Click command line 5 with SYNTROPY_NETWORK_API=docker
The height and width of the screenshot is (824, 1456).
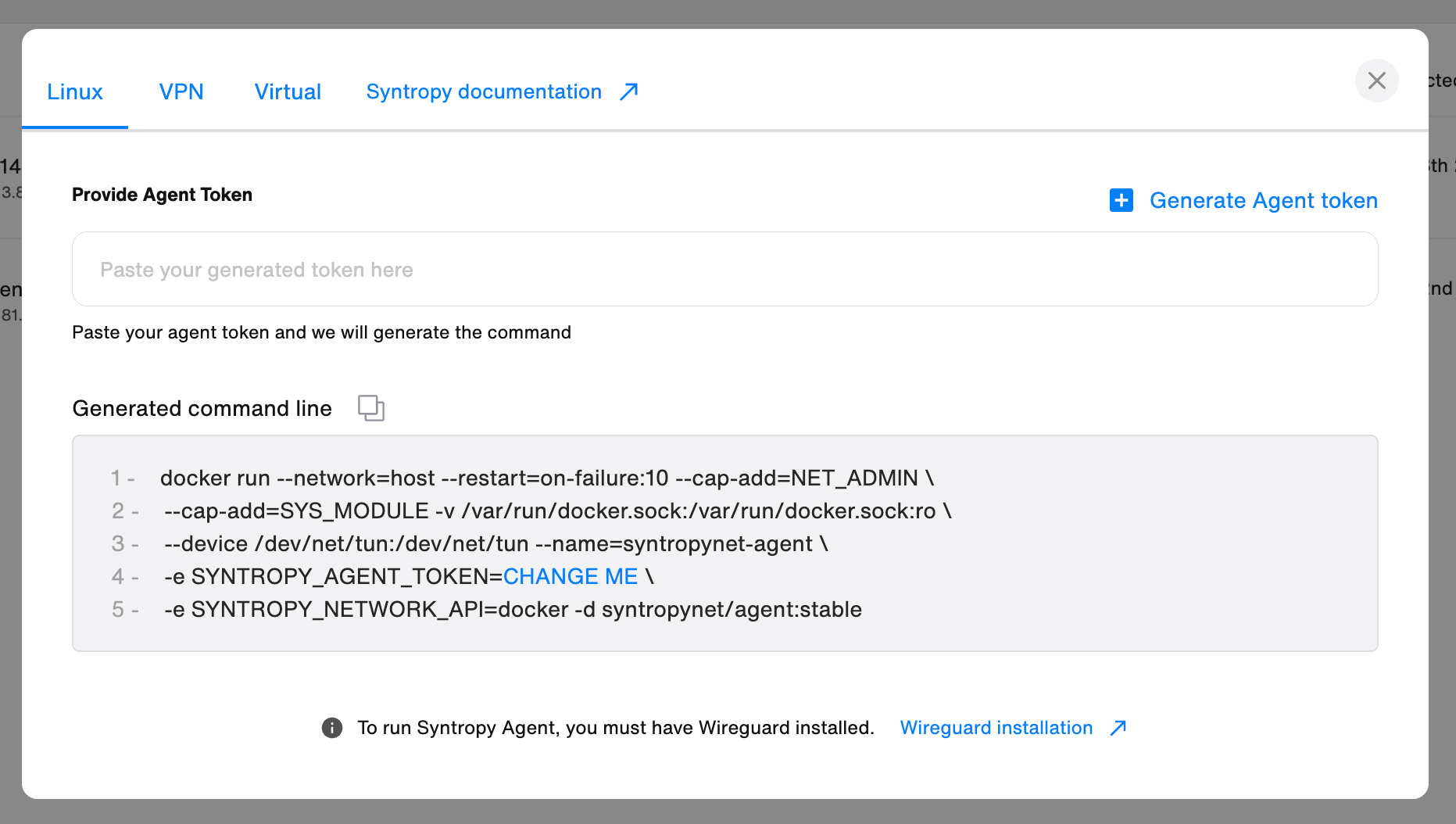[x=513, y=610]
